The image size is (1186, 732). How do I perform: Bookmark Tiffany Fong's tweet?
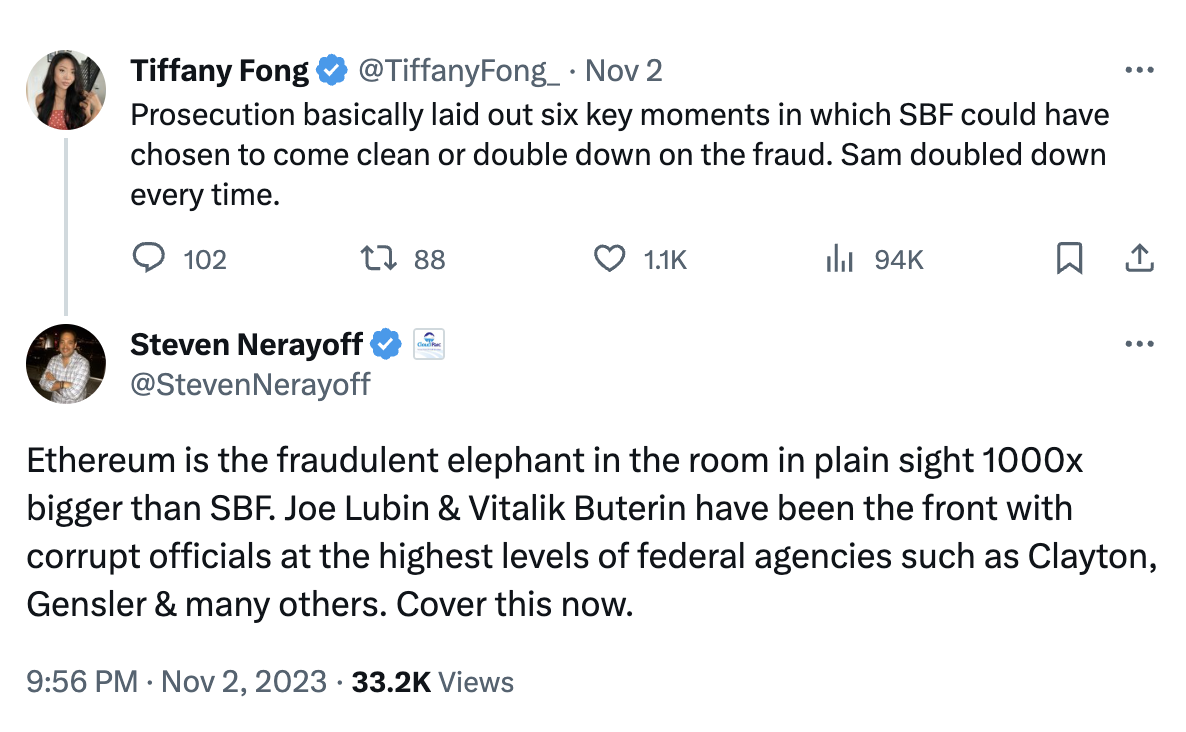click(x=1070, y=260)
